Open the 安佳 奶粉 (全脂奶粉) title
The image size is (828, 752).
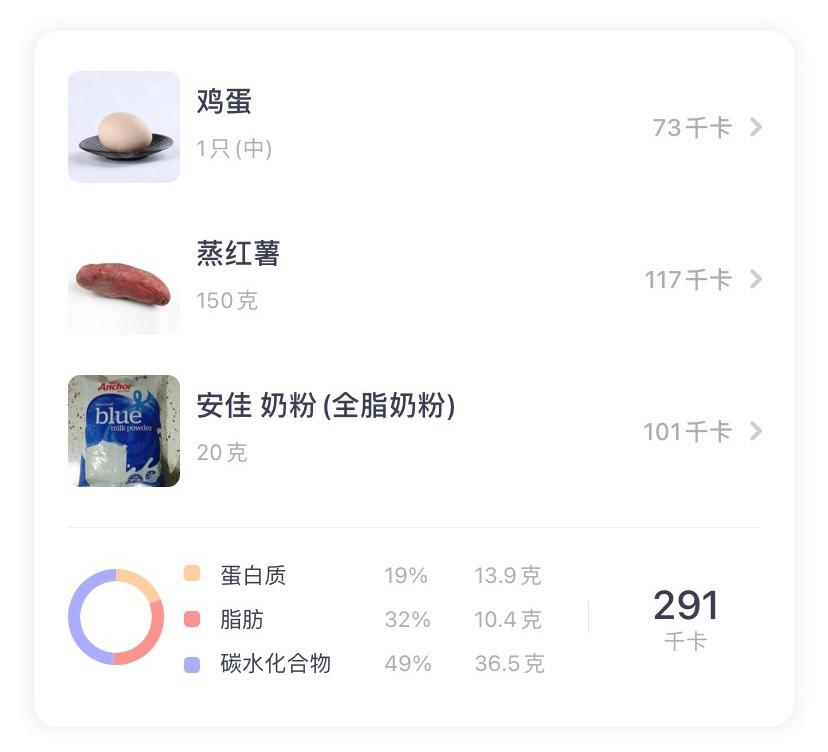click(326, 406)
